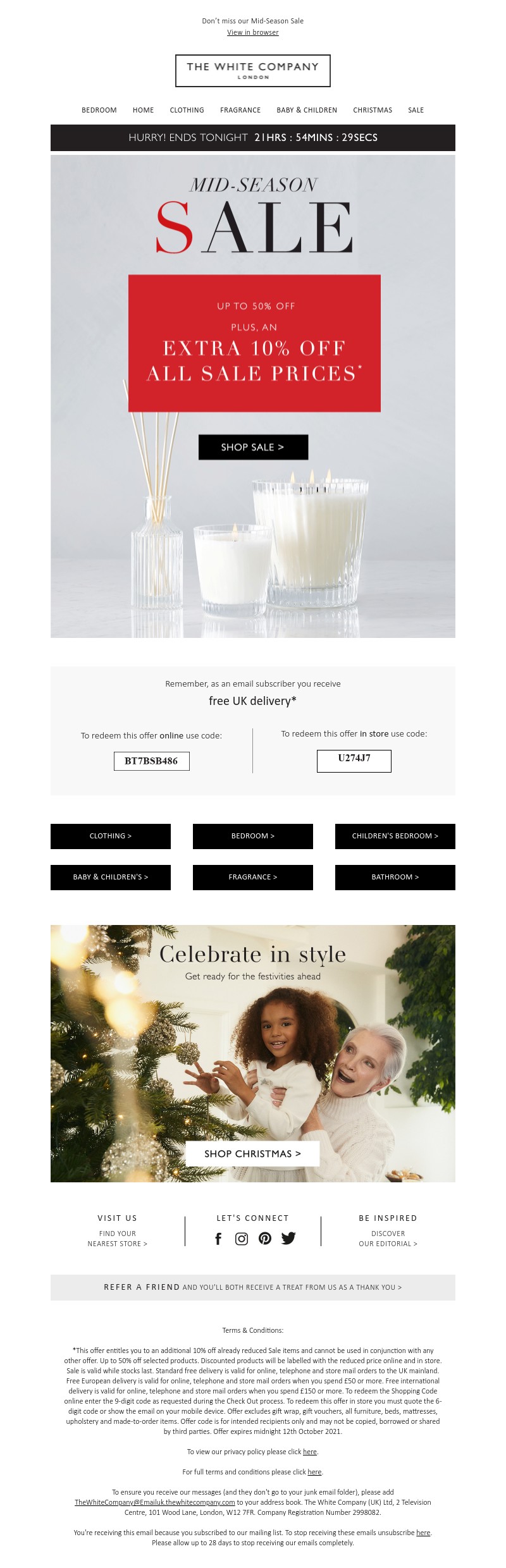The width and height of the screenshot is (506, 1568).
Task: Open the Baby & Children's category button
Action: [111, 877]
